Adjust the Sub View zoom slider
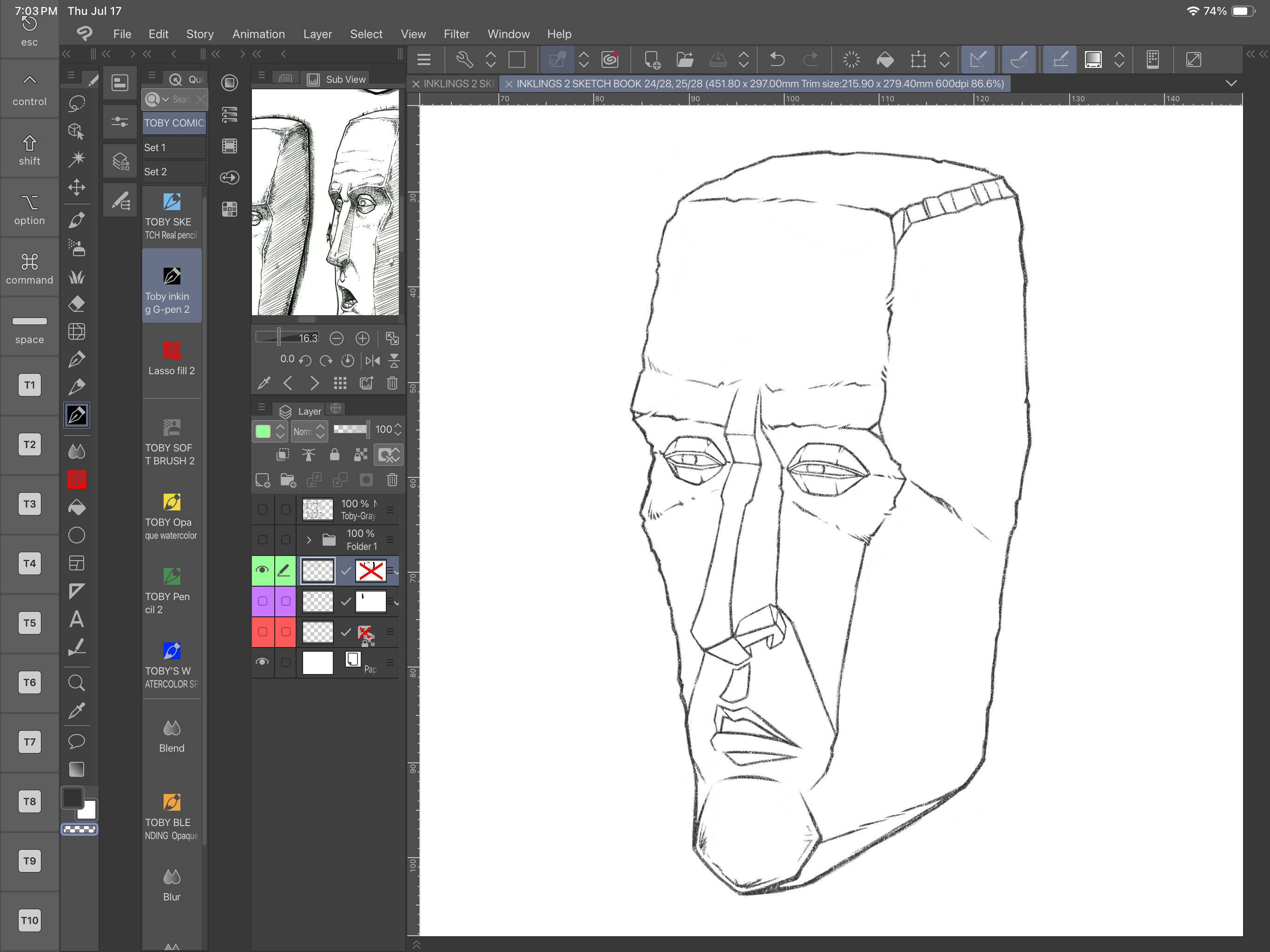 point(286,337)
